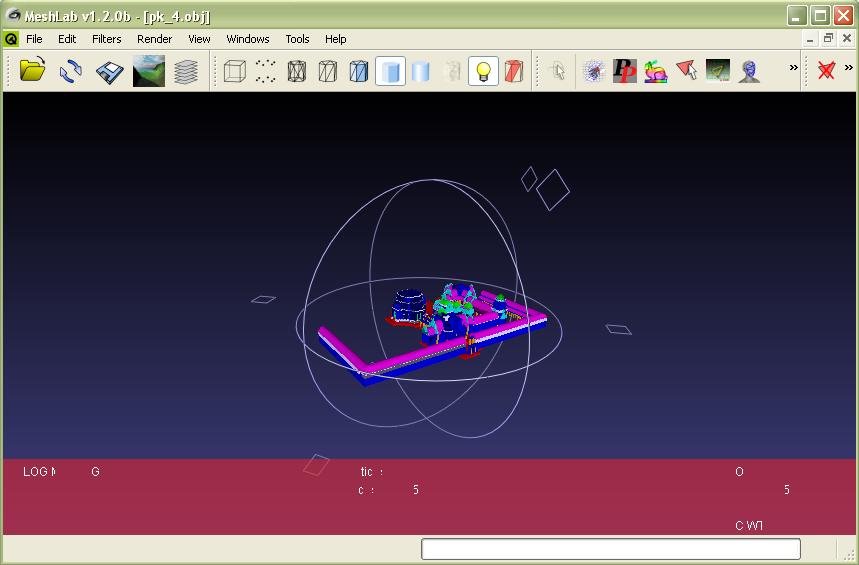Open the View menu
The height and width of the screenshot is (565, 859).
[199, 39]
